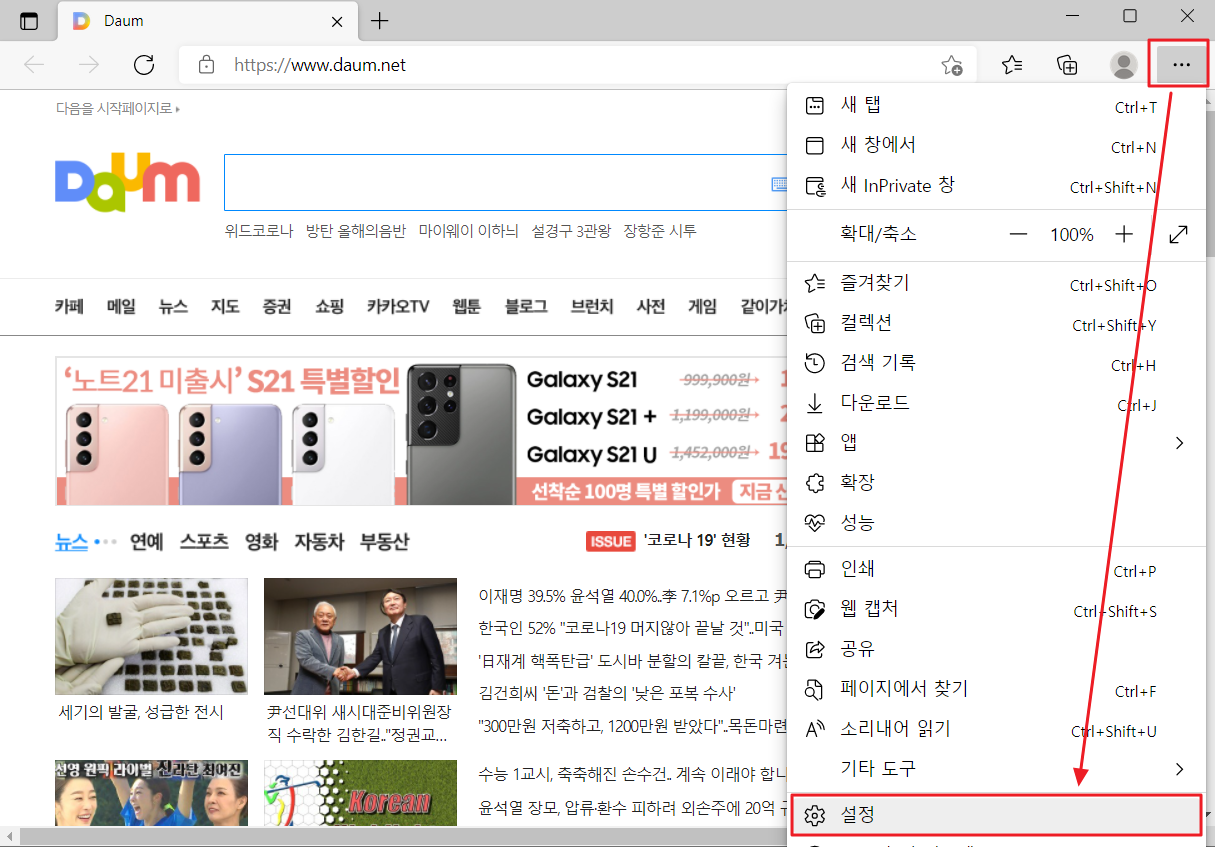Go to 지도 service link
This screenshot has width=1215, height=847.
click(225, 306)
